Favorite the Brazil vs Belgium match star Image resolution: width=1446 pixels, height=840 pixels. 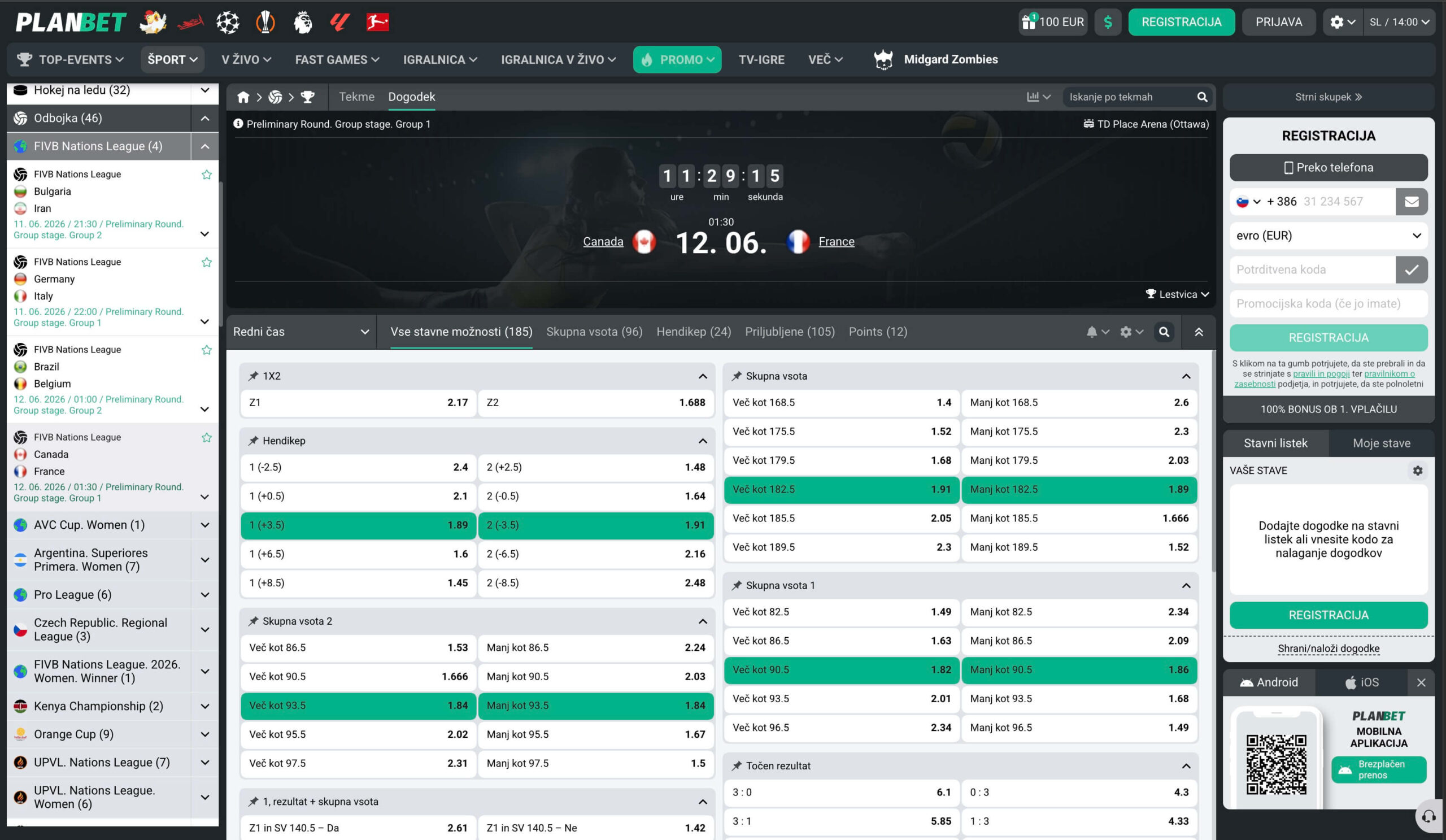207,350
